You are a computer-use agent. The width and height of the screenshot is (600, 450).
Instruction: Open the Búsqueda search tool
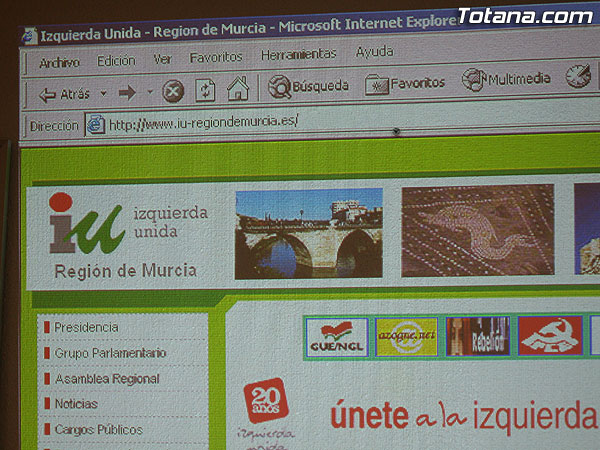[308, 86]
